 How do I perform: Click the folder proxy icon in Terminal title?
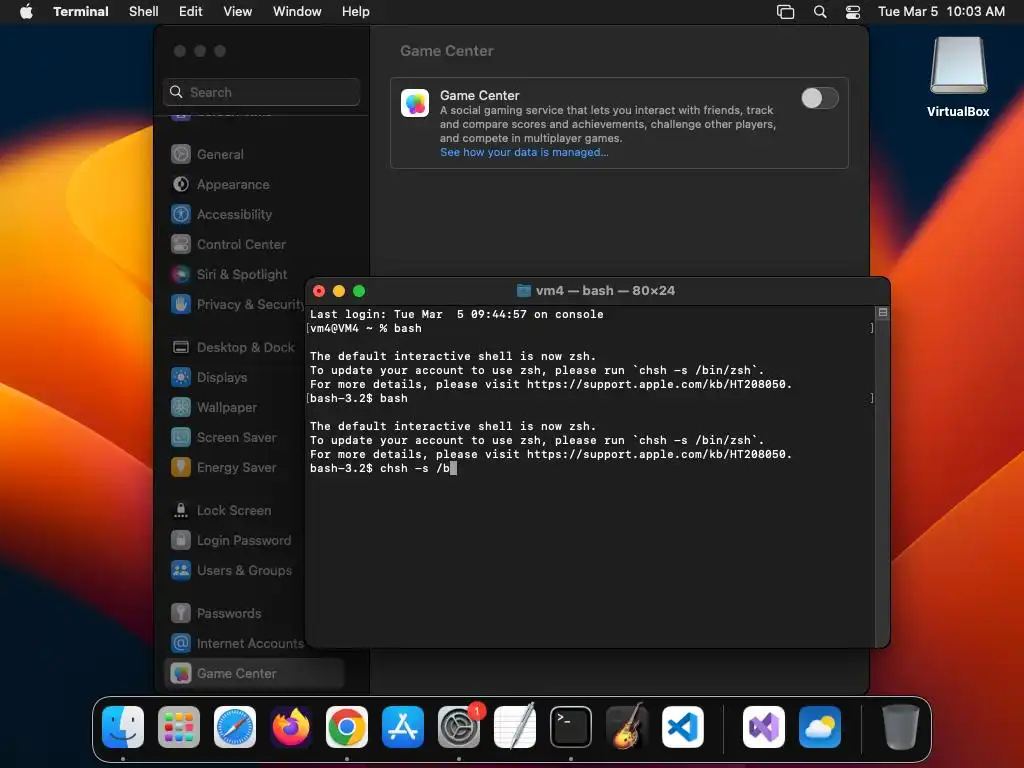(x=524, y=291)
